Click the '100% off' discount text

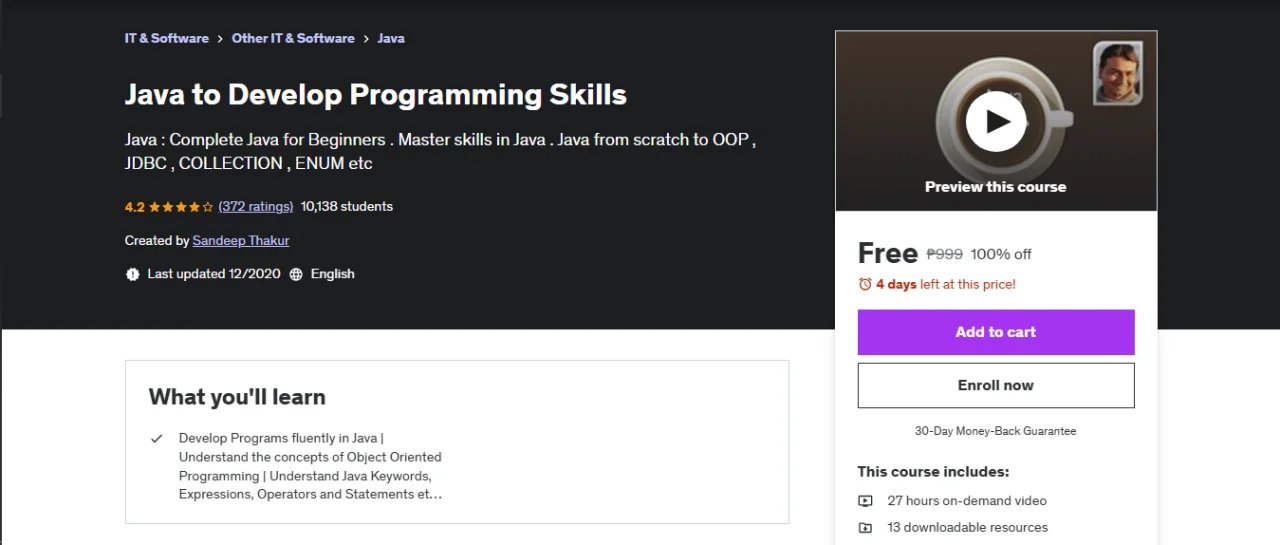[x=1001, y=254]
